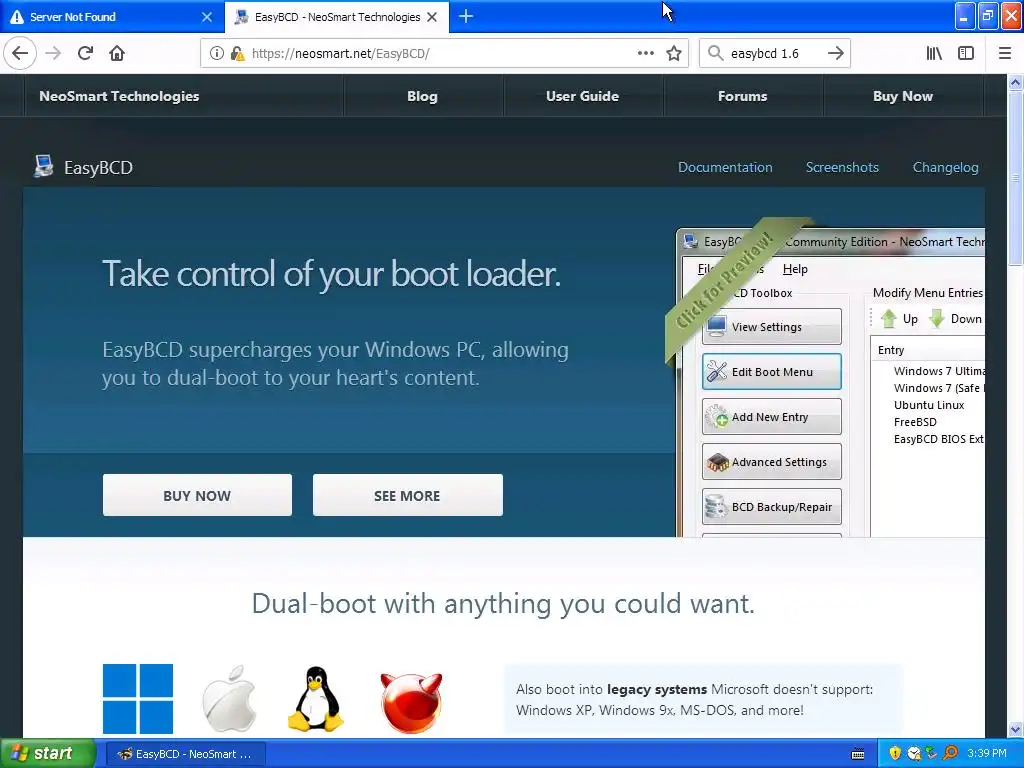The image size is (1024, 768).
Task: Click the search magnifier icon
Action: pos(716,54)
